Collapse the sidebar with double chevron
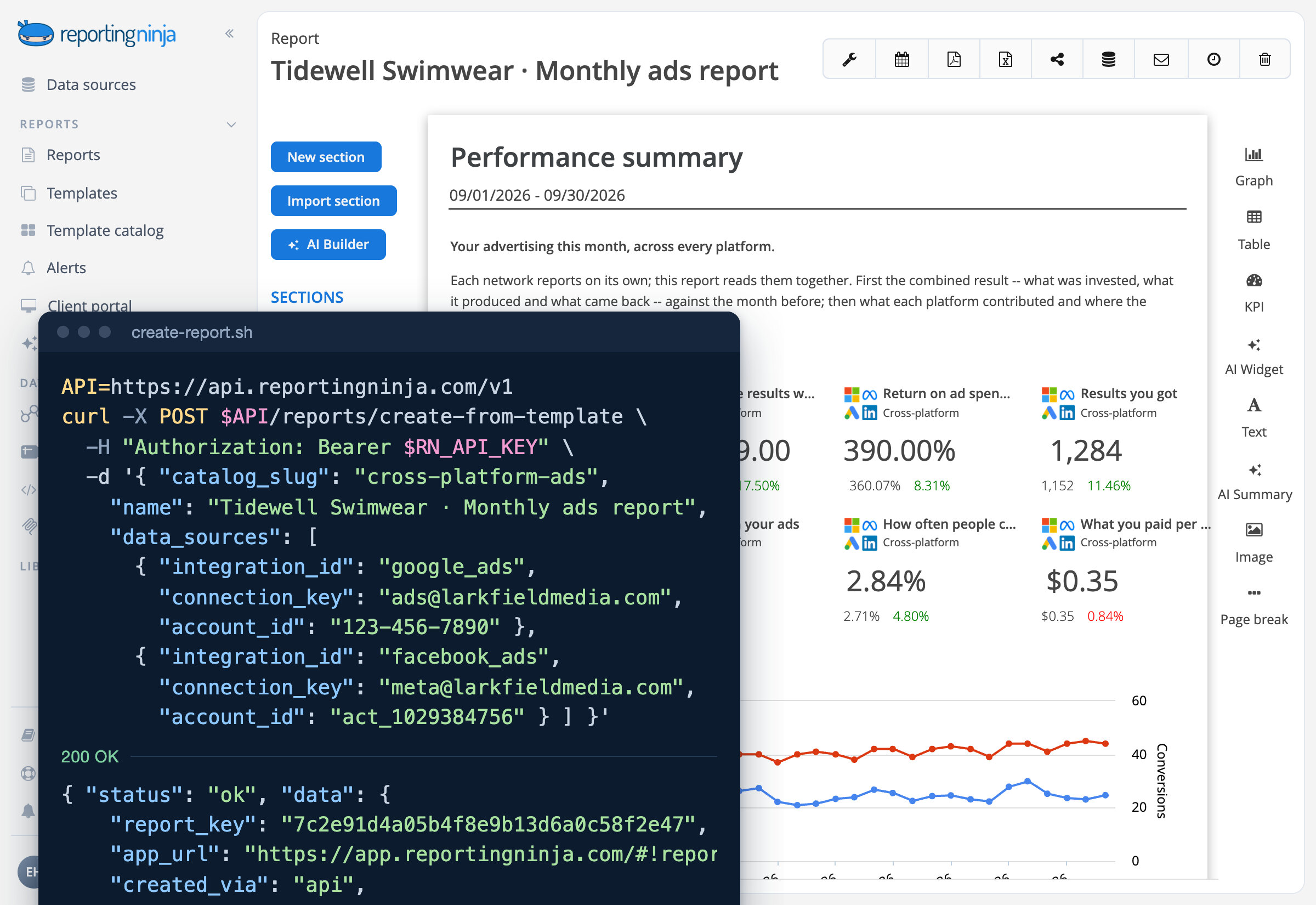Screen dimensions: 1316x905 click(x=230, y=33)
